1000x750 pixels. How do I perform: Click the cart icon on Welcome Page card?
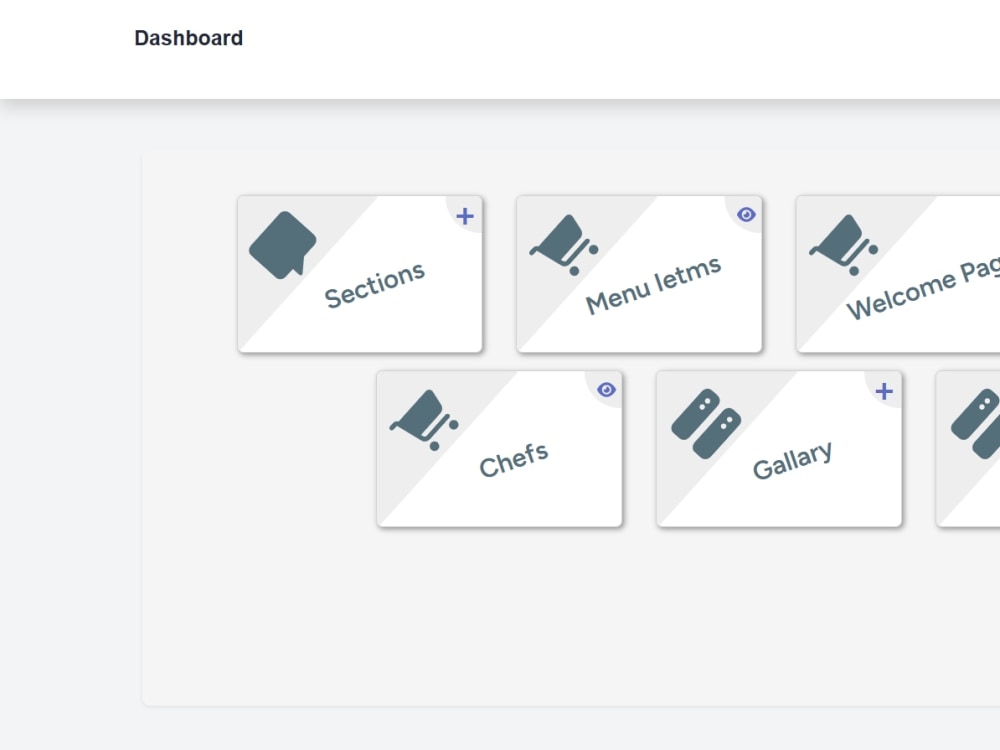coord(844,245)
